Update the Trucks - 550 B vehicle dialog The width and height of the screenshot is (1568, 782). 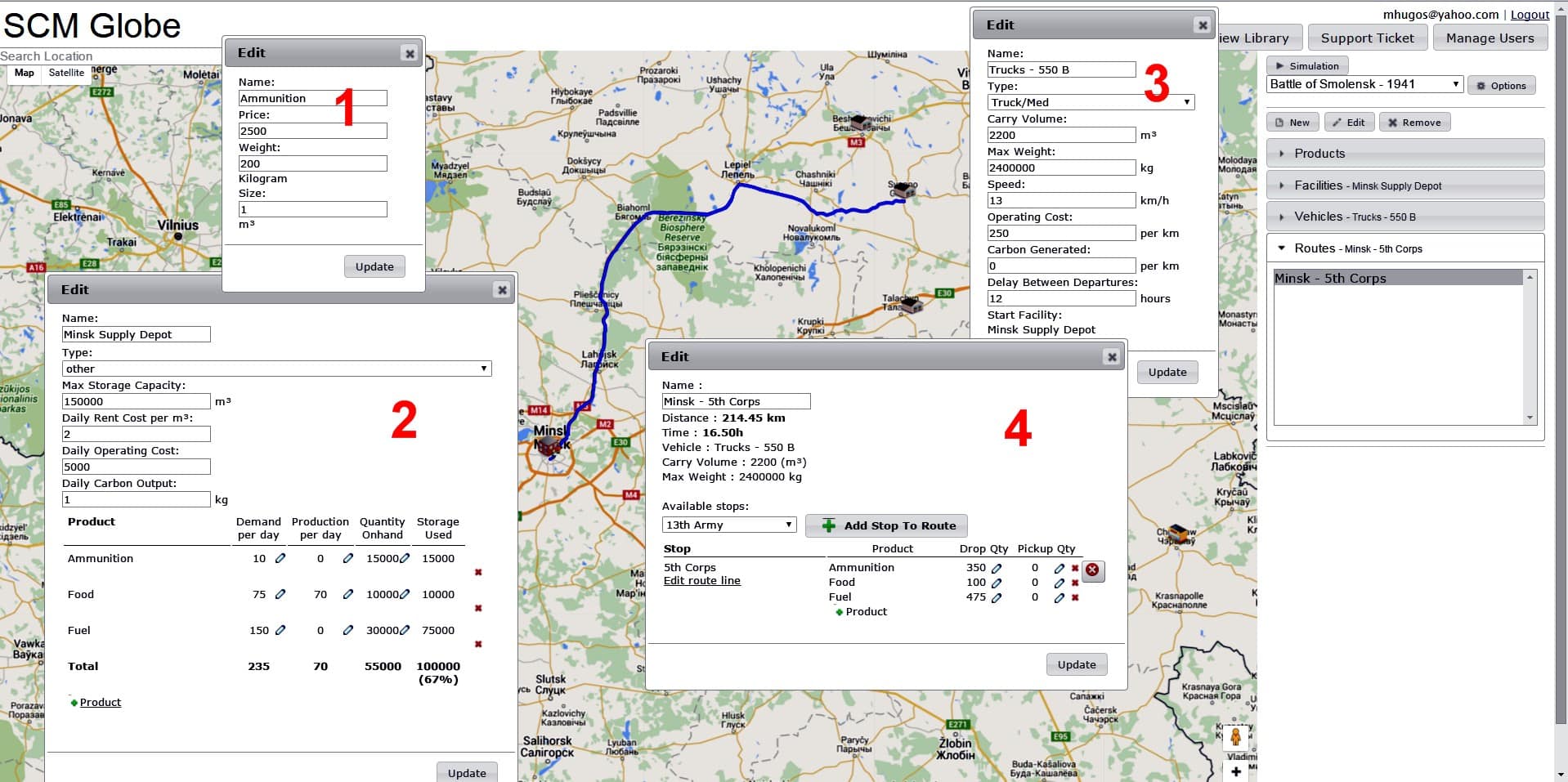pos(1167,372)
